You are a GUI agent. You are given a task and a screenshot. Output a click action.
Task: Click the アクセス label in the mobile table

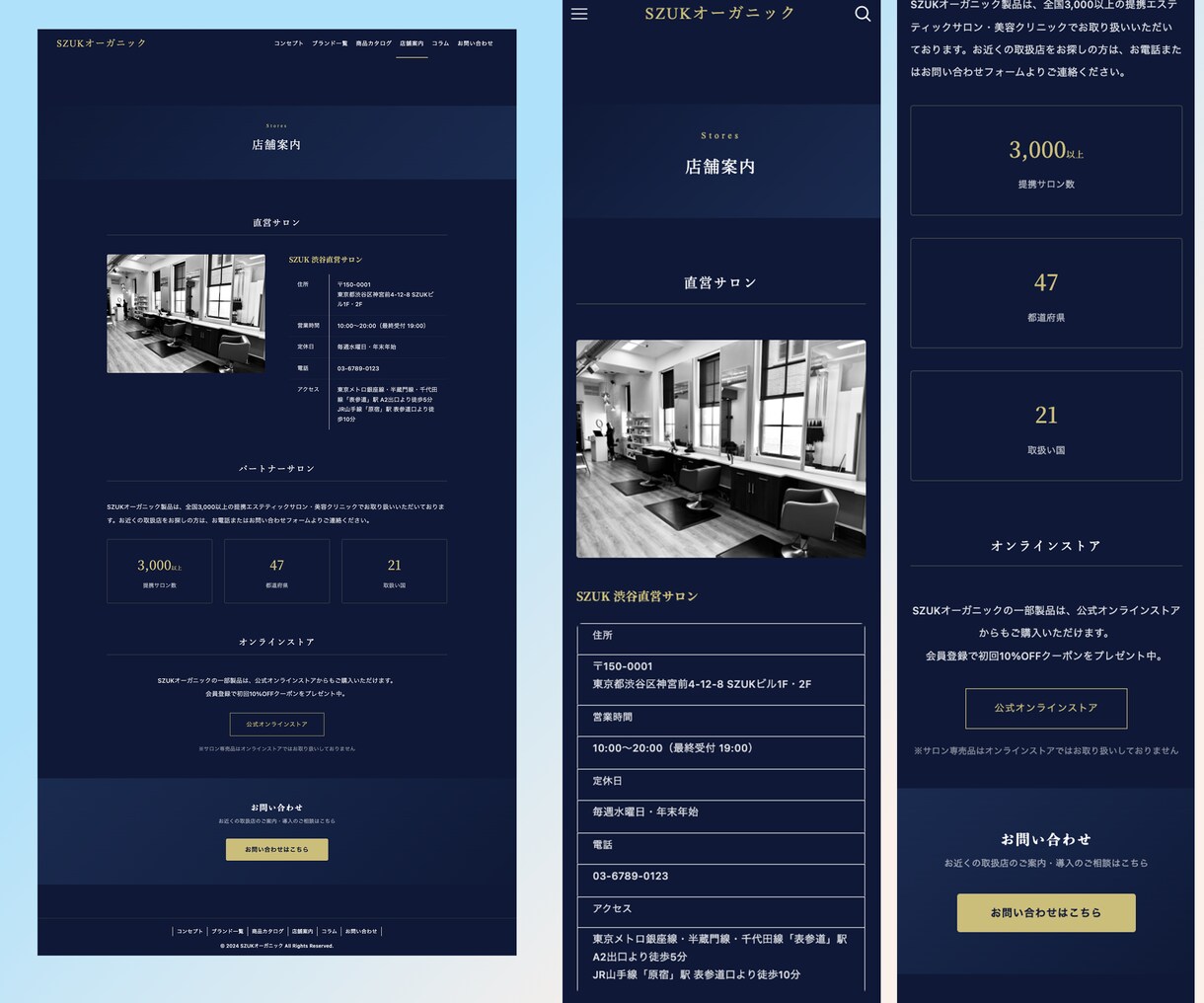[612, 908]
